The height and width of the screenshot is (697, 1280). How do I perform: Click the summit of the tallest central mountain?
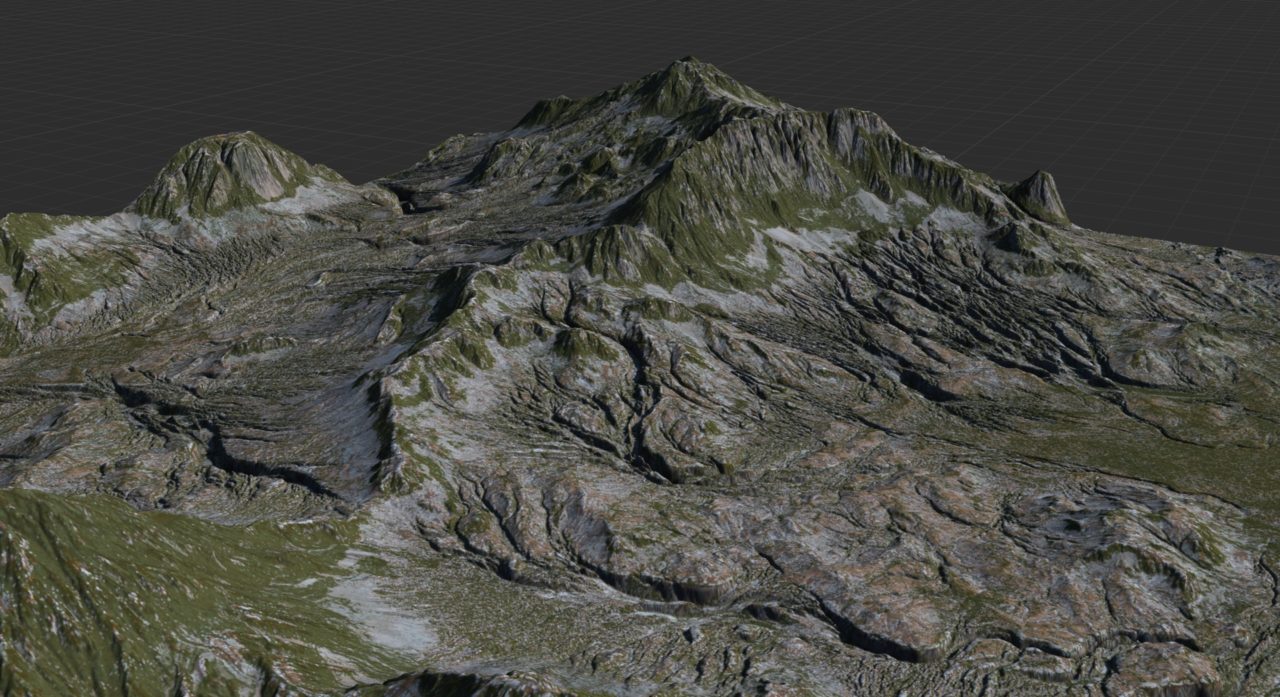coord(689,66)
